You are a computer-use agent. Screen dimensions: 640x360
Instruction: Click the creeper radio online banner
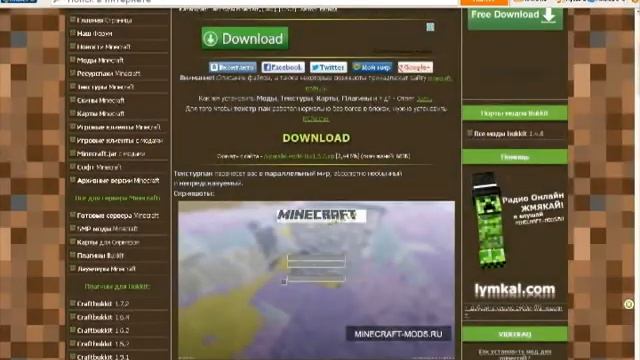point(518,220)
